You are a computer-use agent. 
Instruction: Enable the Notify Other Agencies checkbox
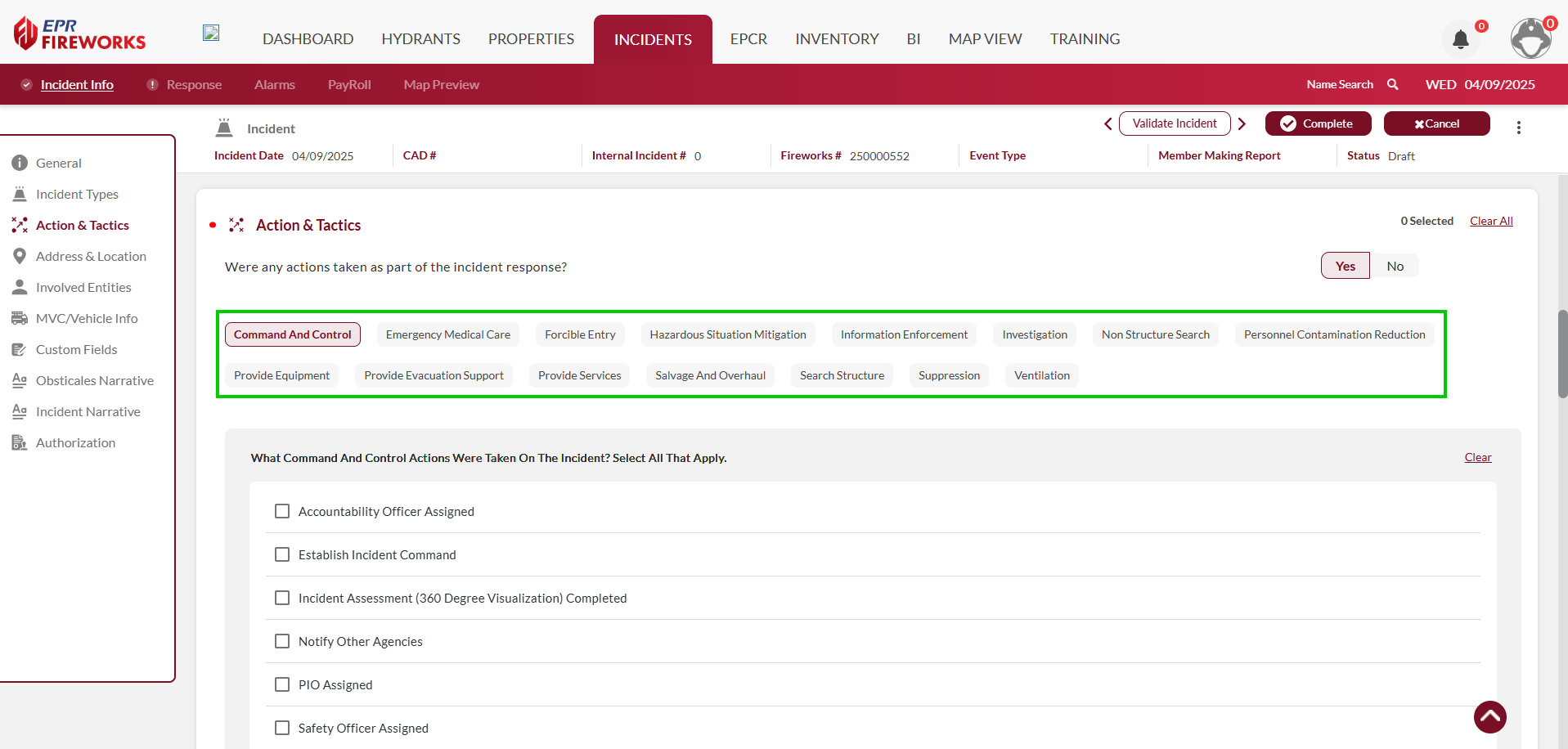tap(282, 641)
